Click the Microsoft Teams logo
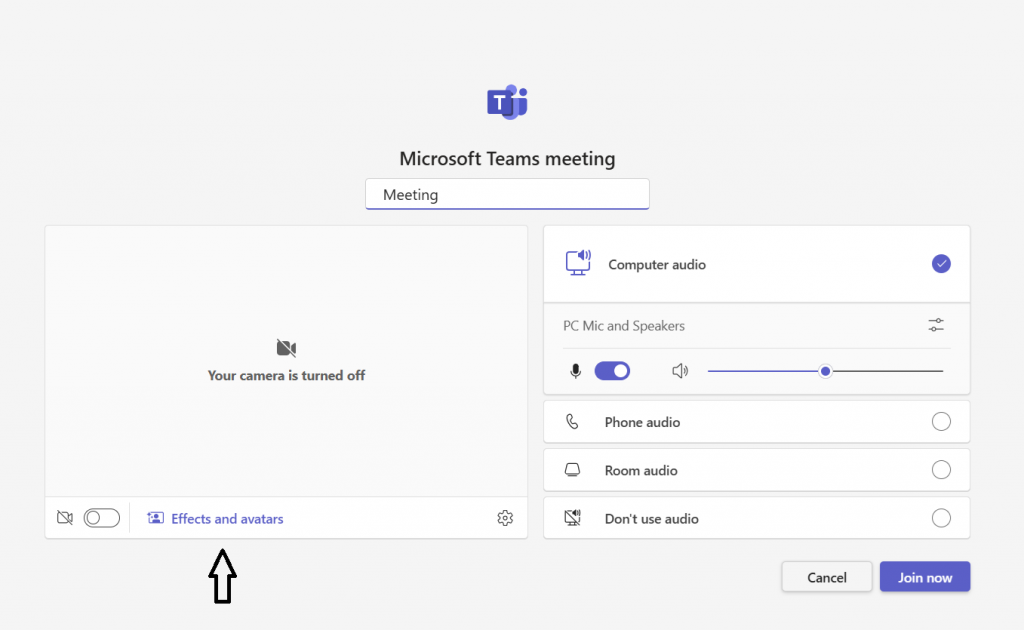Image resolution: width=1024 pixels, height=630 pixels. (507, 102)
